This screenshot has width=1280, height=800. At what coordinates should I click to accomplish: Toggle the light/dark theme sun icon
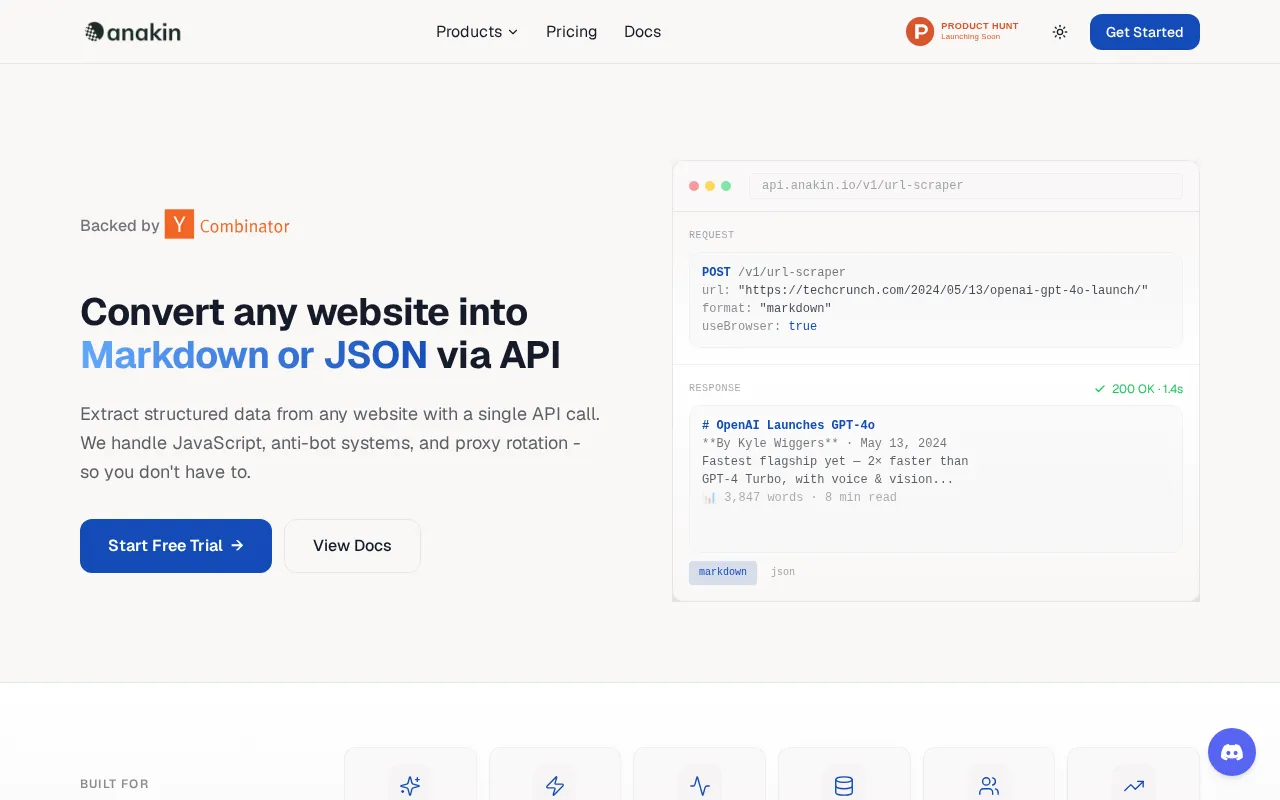click(x=1060, y=32)
